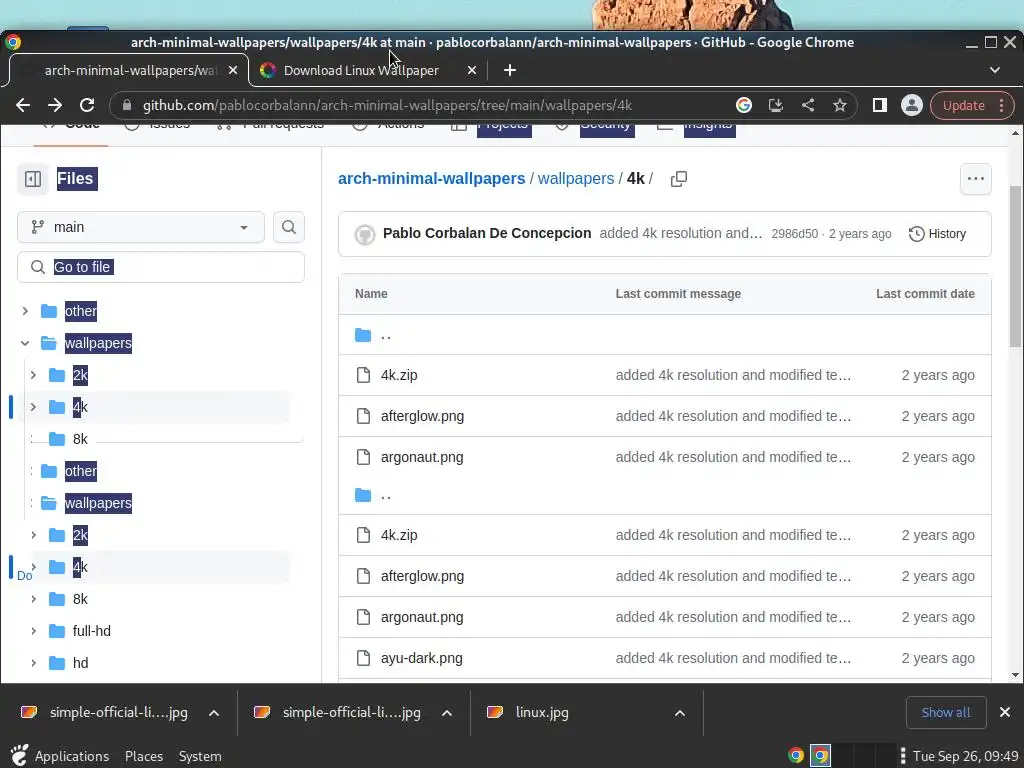Viewport: 1024px width, 768px height.
Task: Click the install app icon in address bar
Action: tap(776, 105)
